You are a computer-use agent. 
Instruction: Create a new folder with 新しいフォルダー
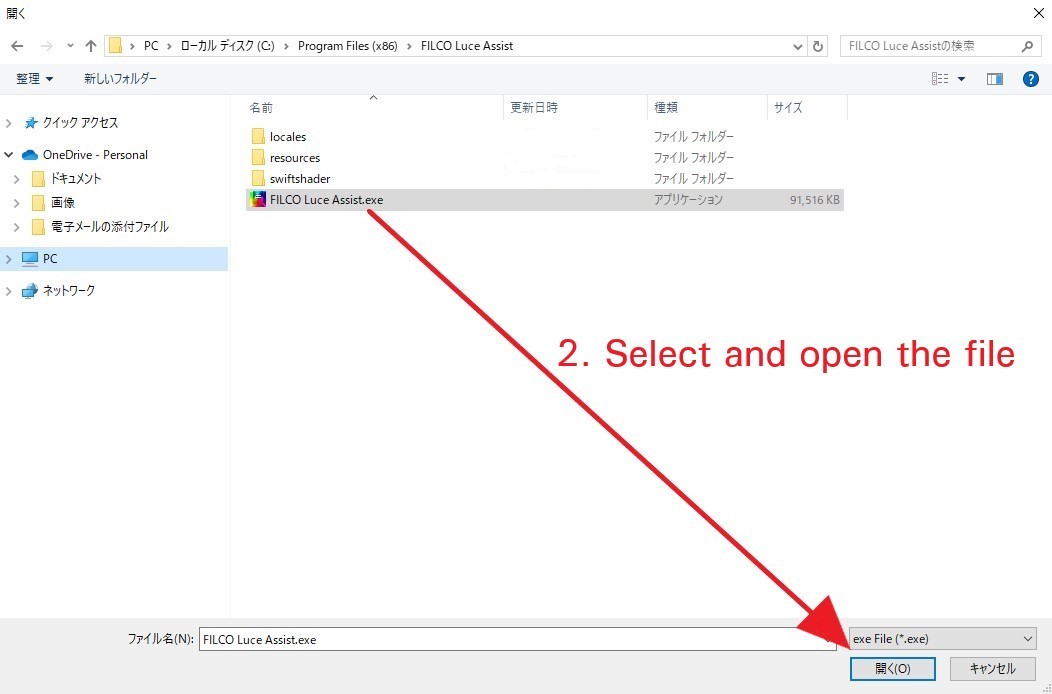120,79
